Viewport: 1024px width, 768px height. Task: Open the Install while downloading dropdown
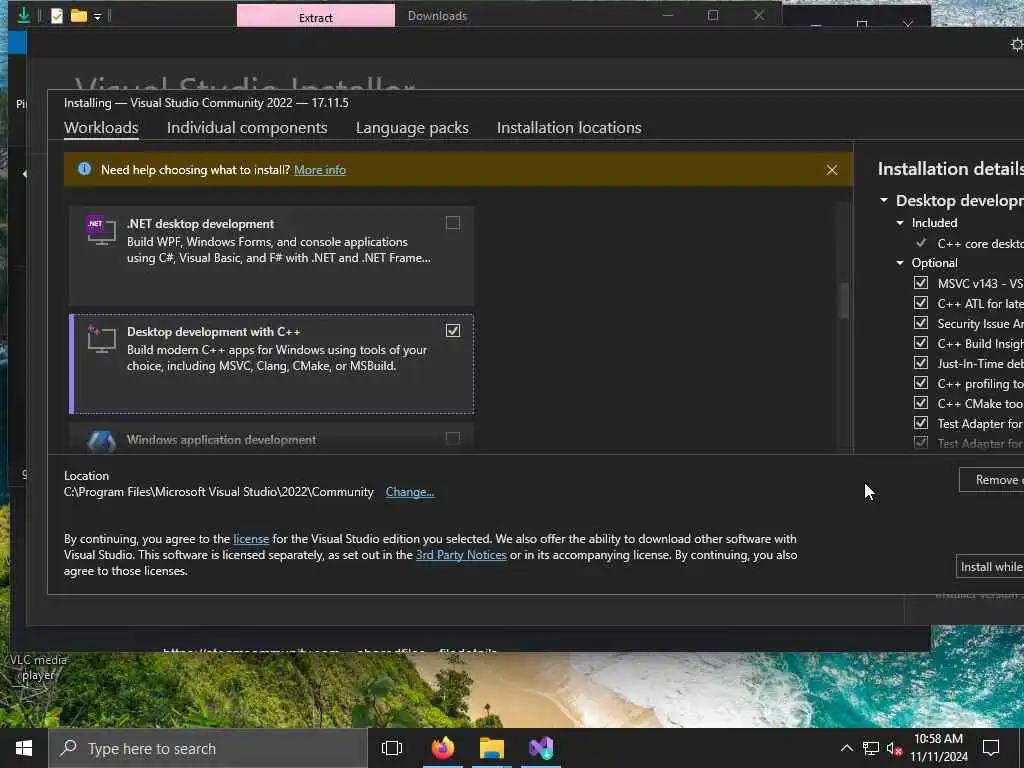(x=990, y=567)
